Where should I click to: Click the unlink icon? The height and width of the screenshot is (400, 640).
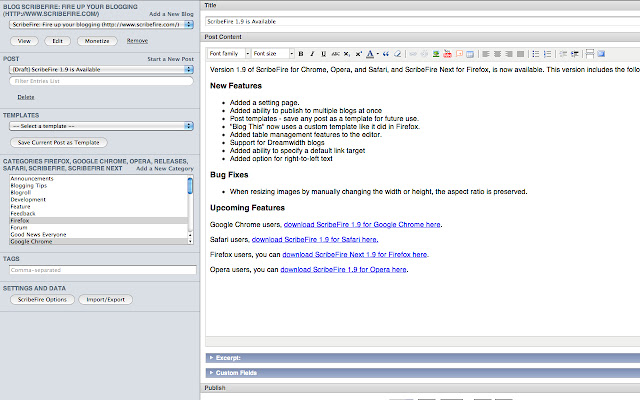coord(424,54)
